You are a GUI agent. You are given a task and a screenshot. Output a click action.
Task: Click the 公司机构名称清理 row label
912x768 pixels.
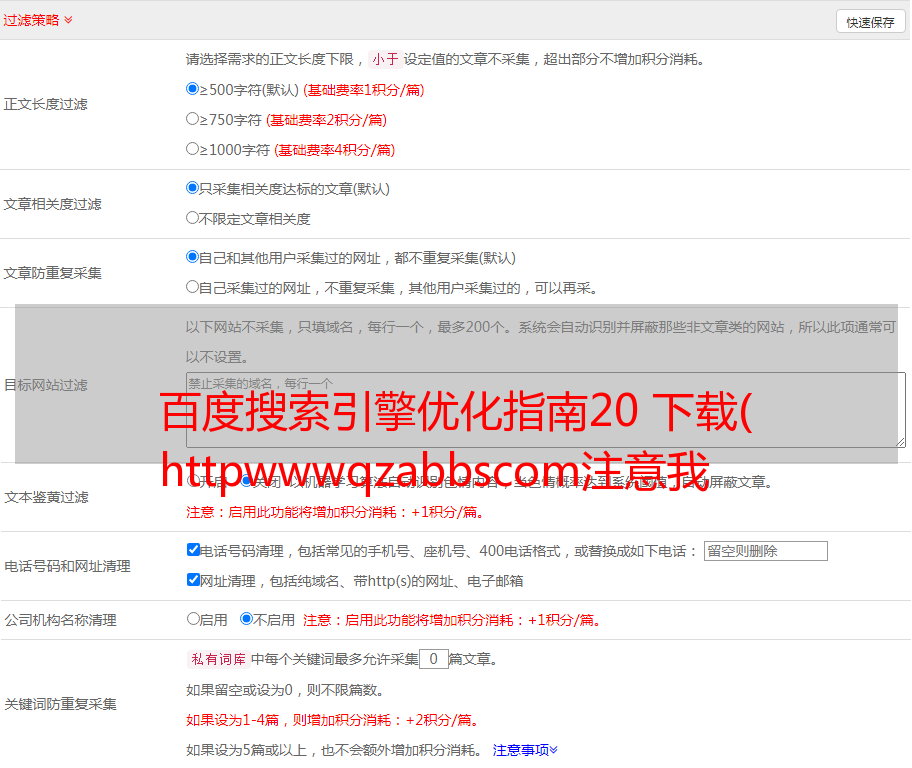(60, 620)
